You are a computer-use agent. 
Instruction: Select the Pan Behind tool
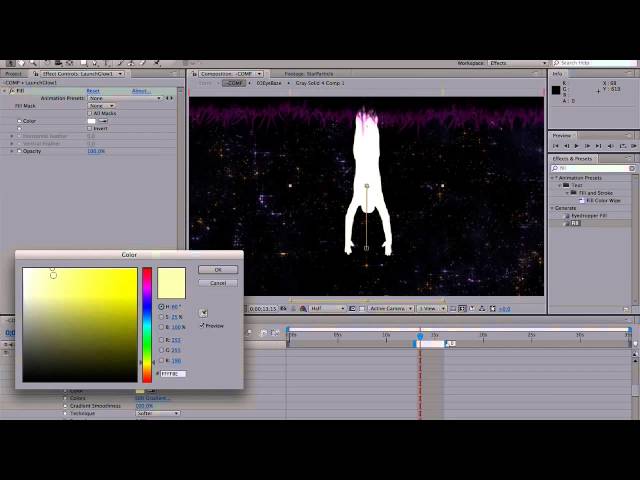69,63
